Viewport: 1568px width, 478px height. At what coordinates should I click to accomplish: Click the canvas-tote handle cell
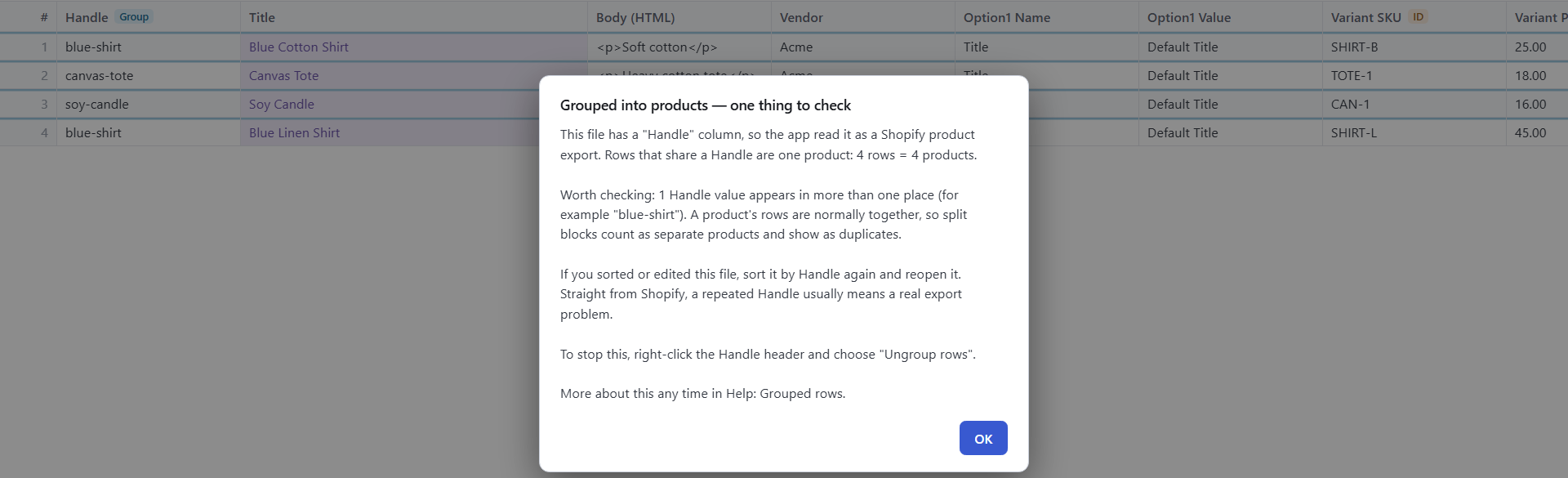click(149, 76)
